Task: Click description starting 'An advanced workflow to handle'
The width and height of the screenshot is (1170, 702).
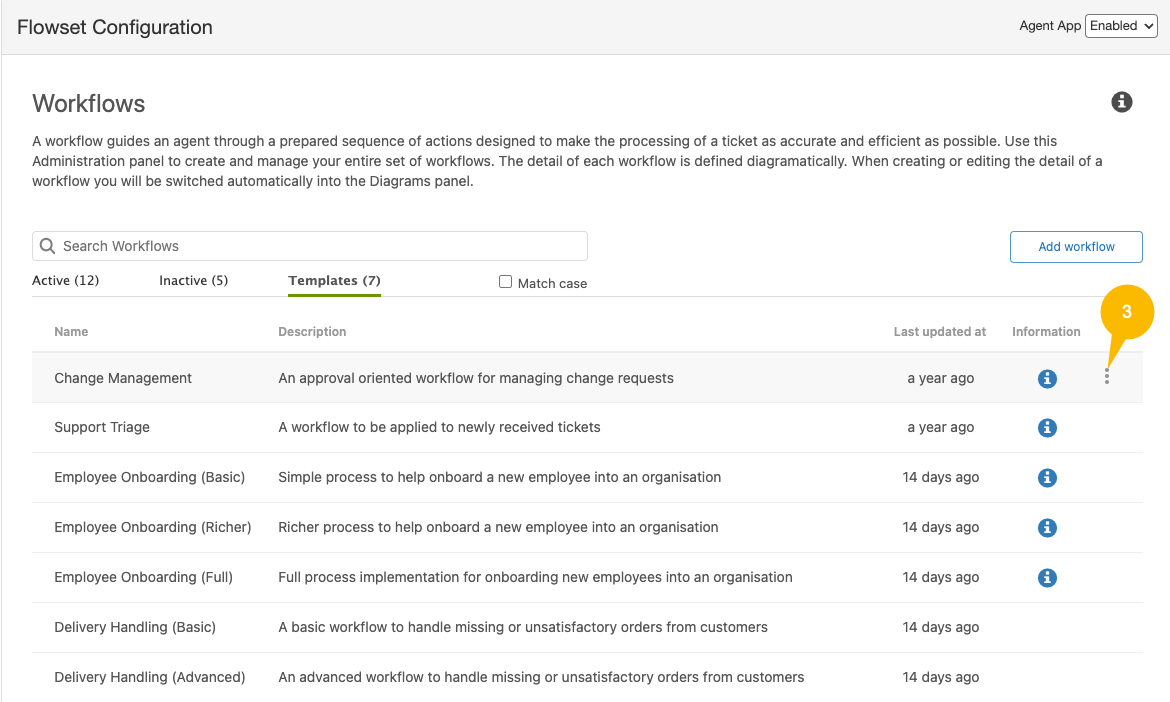Action: pos(542,677)
